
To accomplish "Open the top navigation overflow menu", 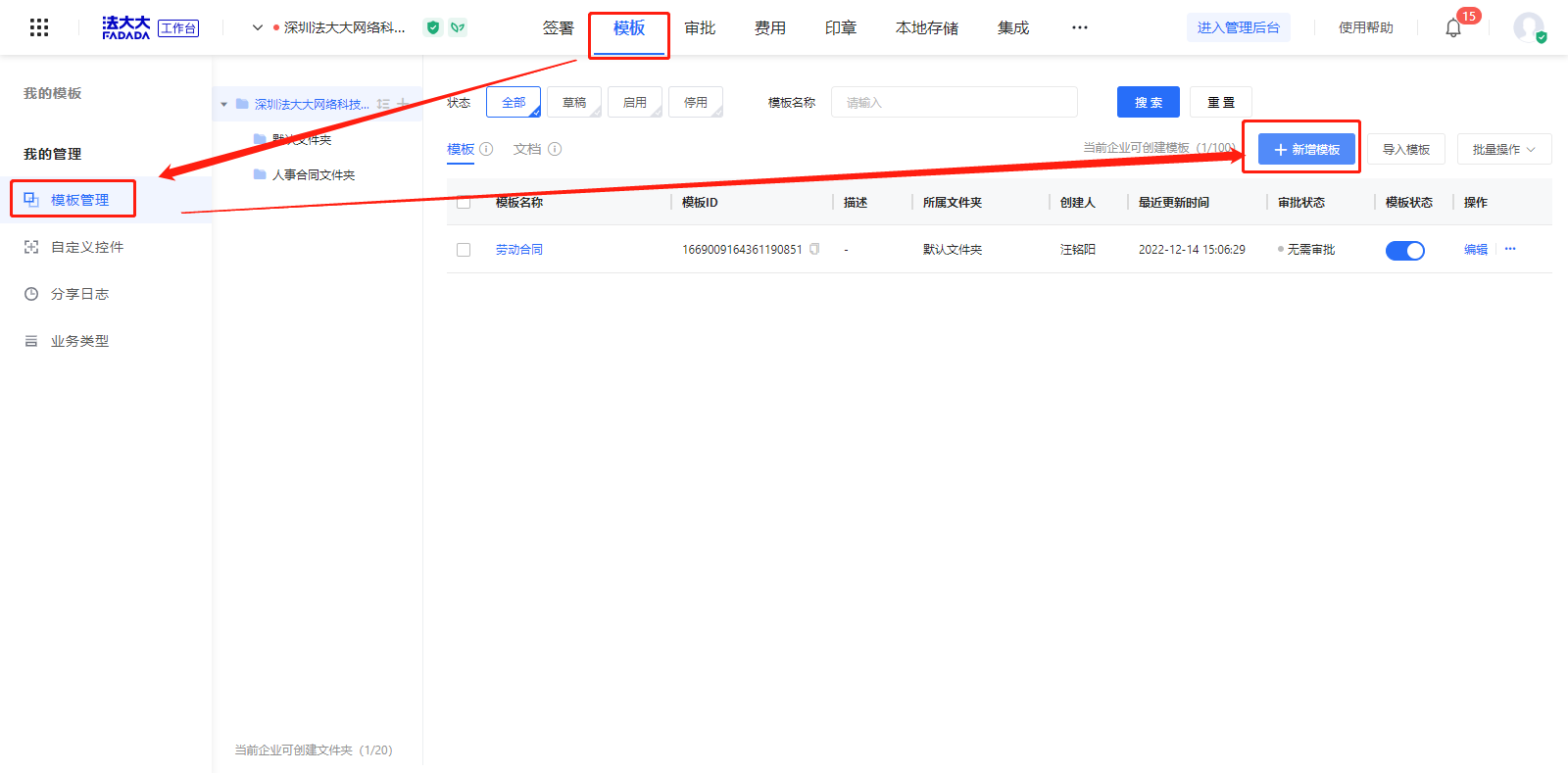I will (1080, 27).
